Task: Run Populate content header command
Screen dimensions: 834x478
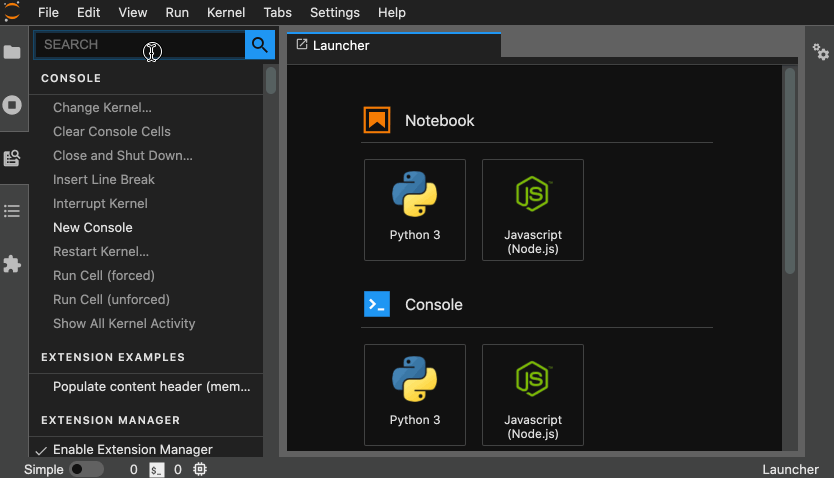Action: click(152, 387)
